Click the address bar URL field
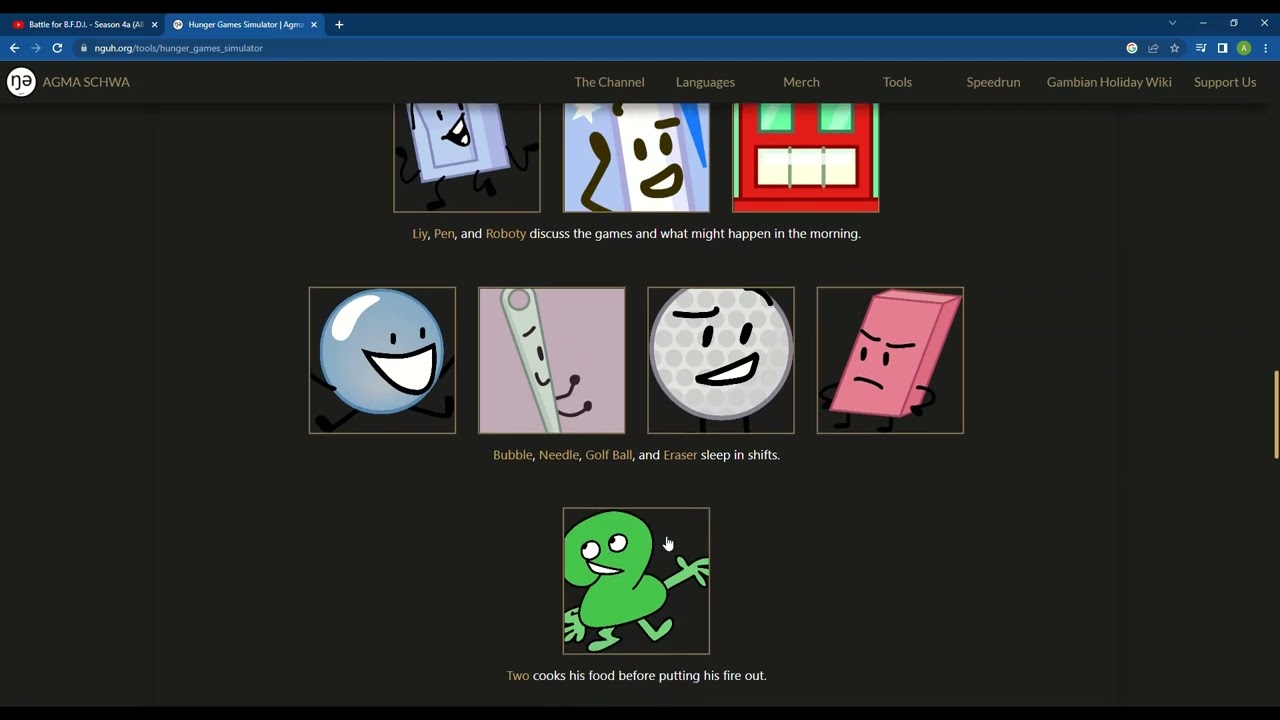The image size is (1280, 720). [600, 48]
